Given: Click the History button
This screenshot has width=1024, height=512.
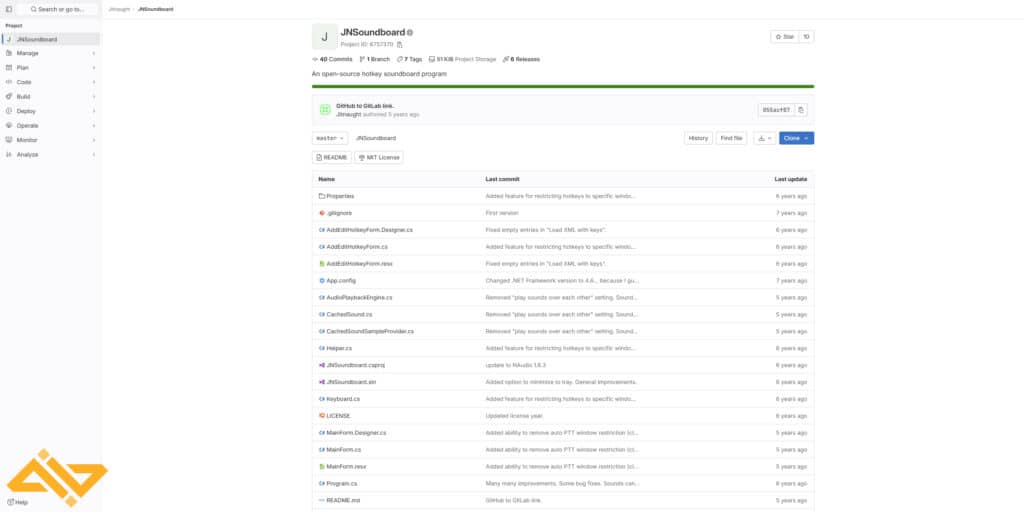Looking at the screenshot, I should [x=698, y=138].
